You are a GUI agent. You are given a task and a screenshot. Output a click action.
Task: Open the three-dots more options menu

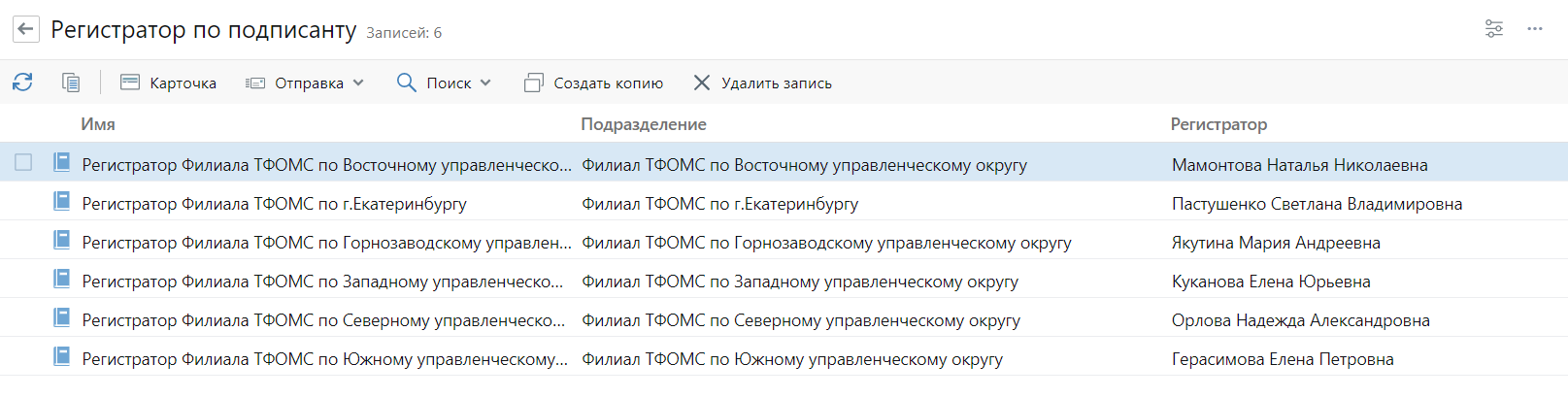(x=1535, y=29)
